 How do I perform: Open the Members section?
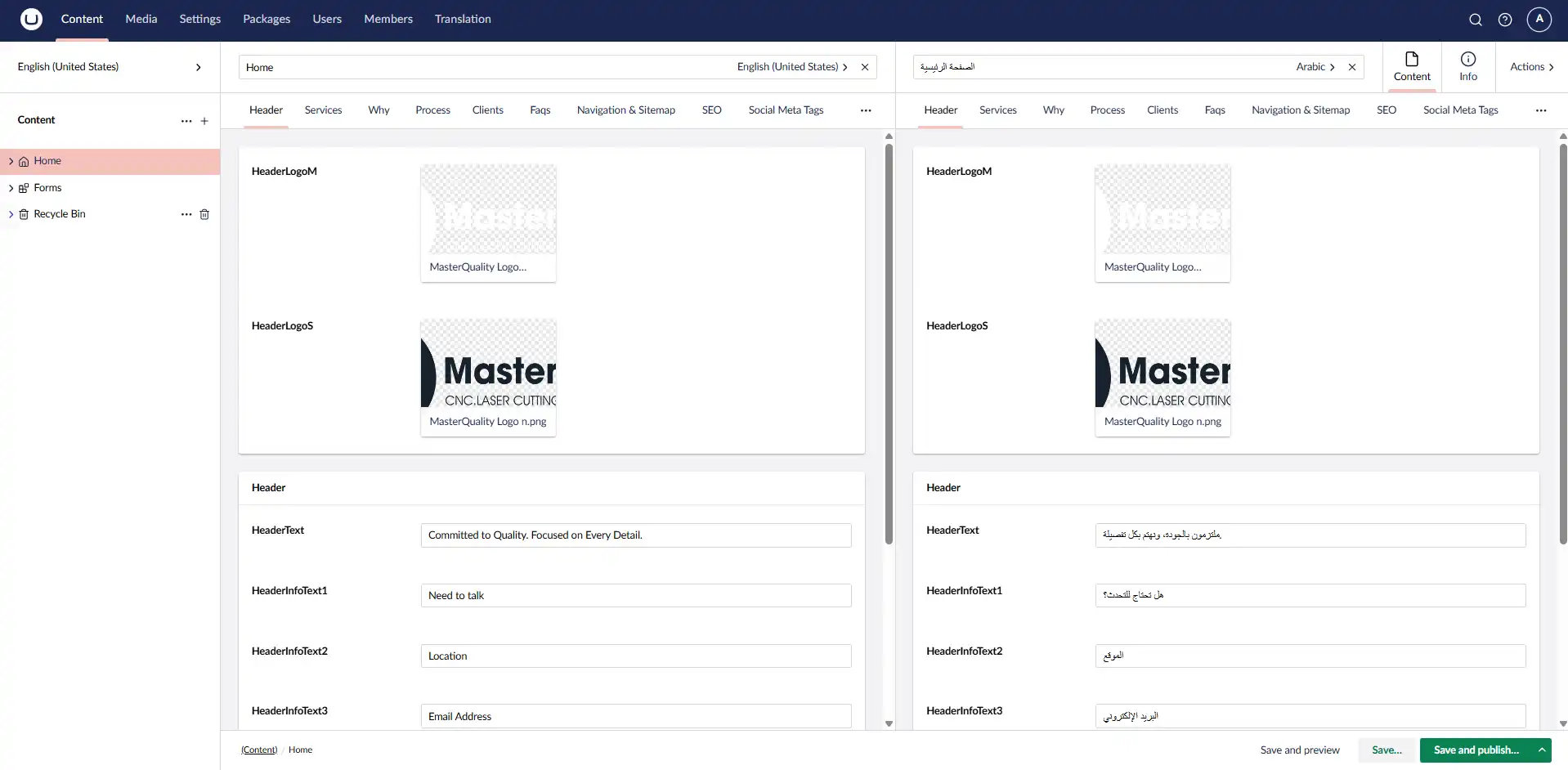pos(388,19)
